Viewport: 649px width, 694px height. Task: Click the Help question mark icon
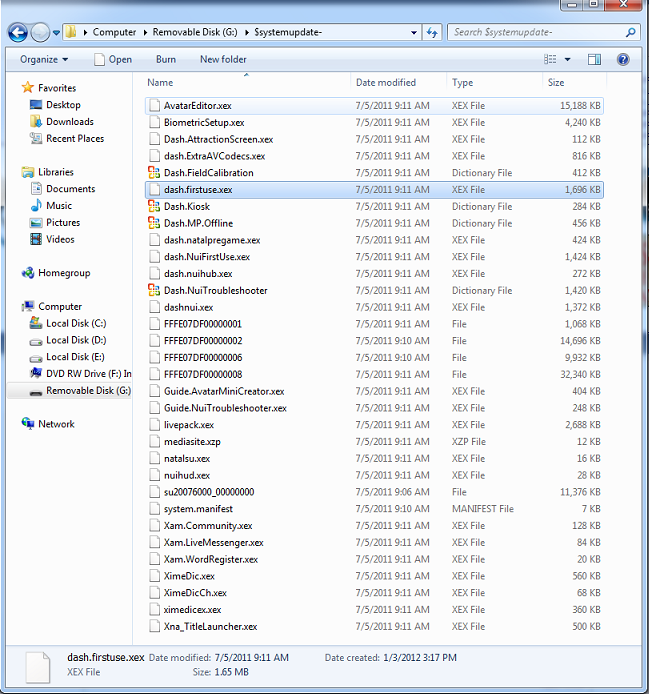[x=624, y=60]
